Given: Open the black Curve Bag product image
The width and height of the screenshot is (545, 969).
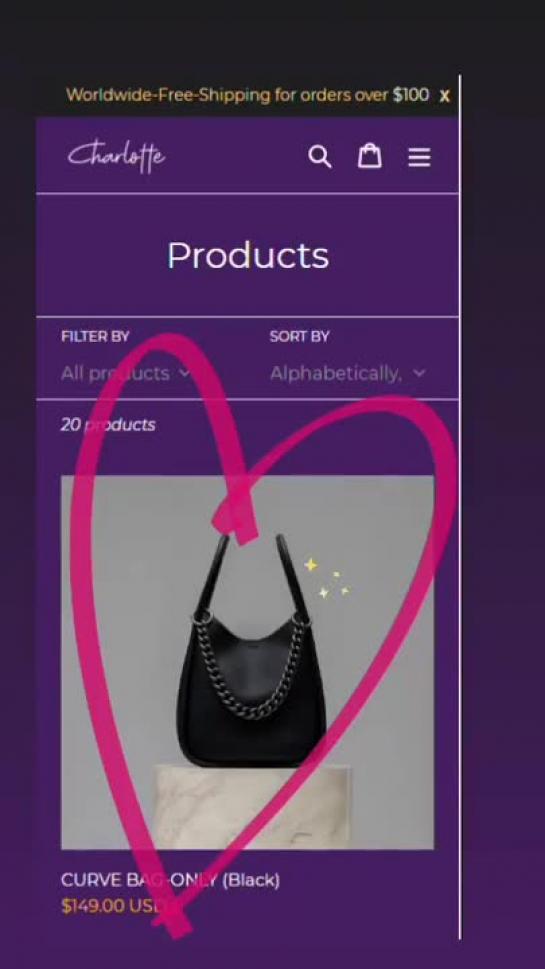Looking at the screenshot, I should pyautogui.click(x=247, y=662).
